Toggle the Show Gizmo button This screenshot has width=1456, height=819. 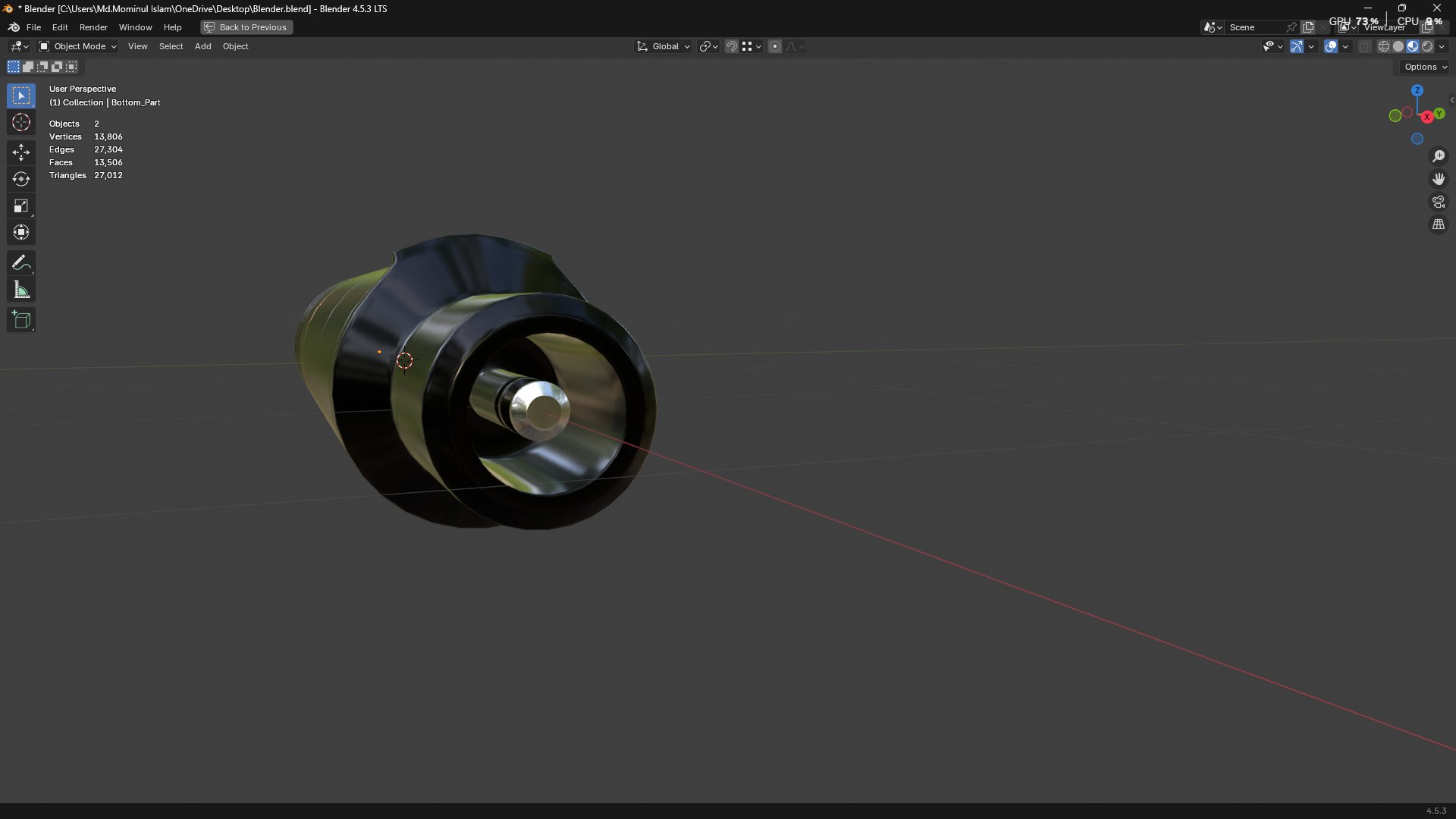[x=1297, y=46]
